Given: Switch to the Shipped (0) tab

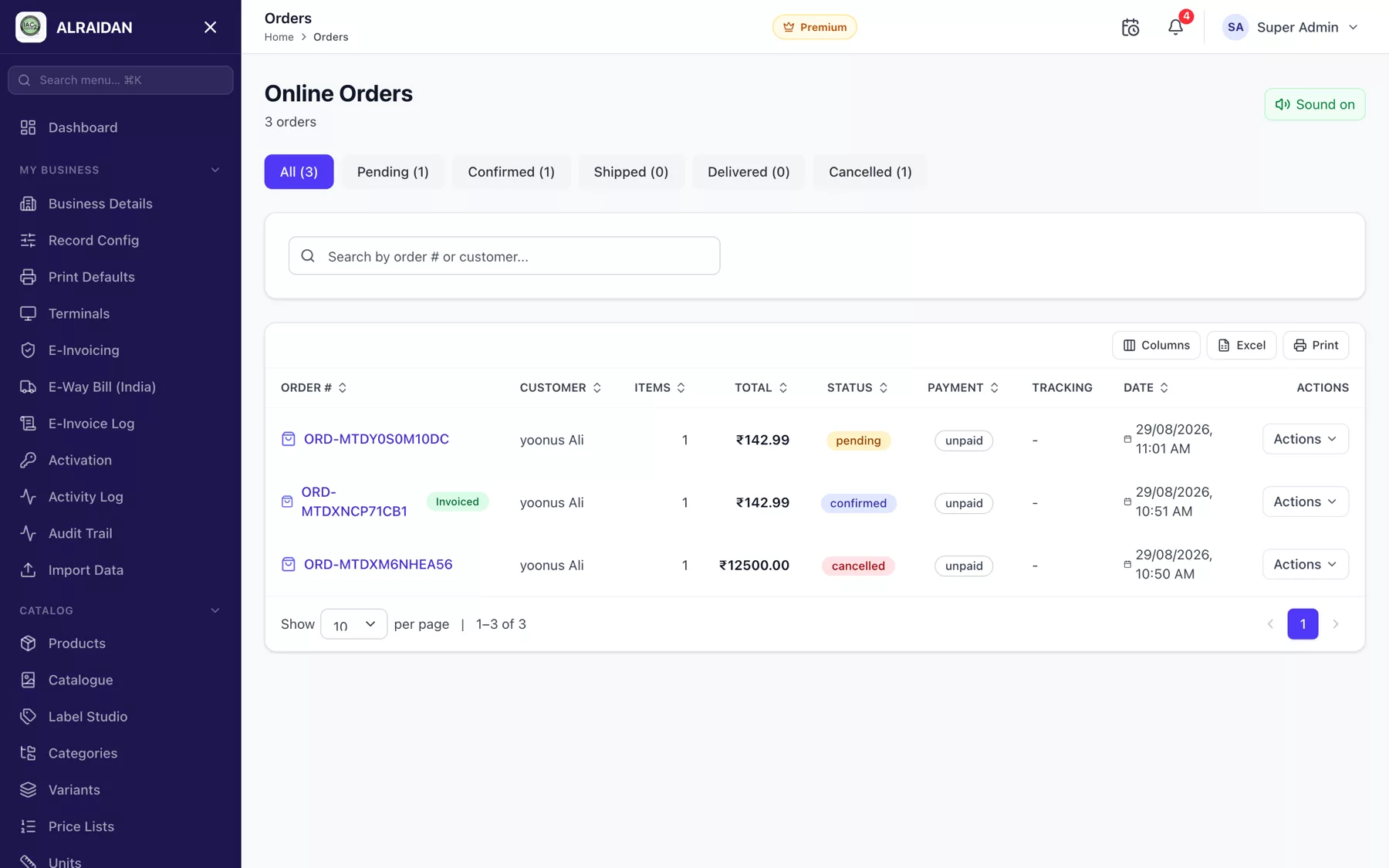Looking at the screenshot, I should (631, 172).
